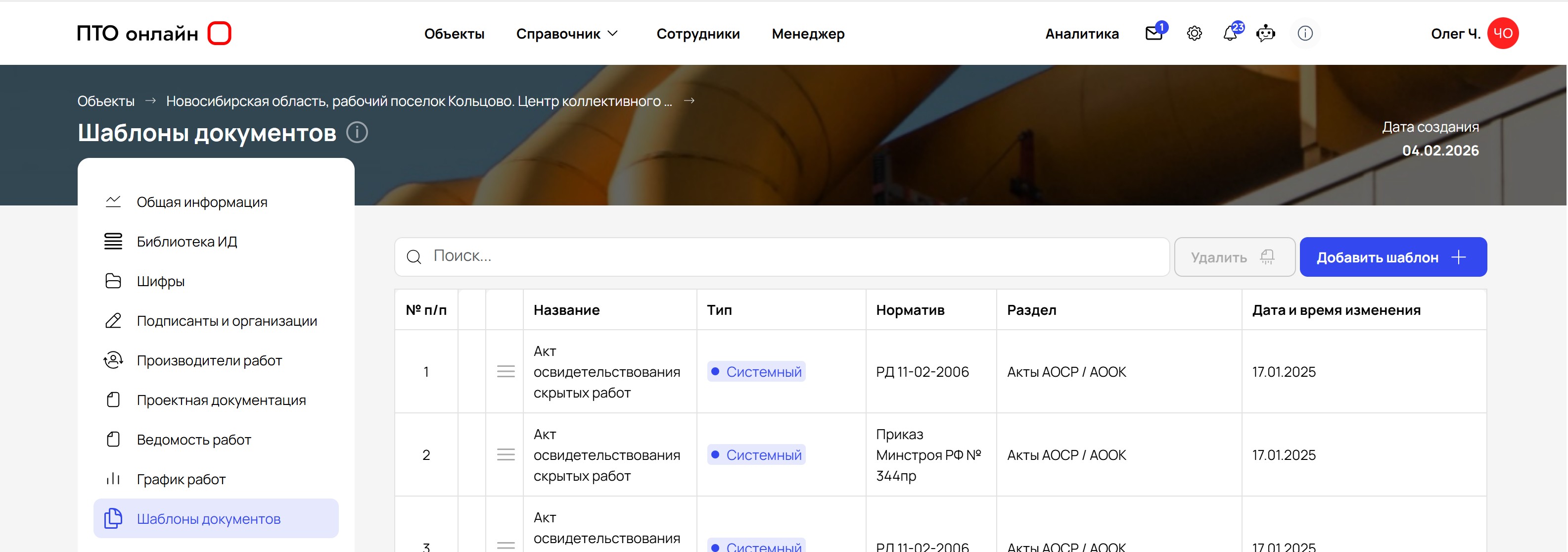Screen dimensions: 1568x552
Task: Click Приказ Минстроя РФ № 344пр cell
Action: tap(928, 454)
